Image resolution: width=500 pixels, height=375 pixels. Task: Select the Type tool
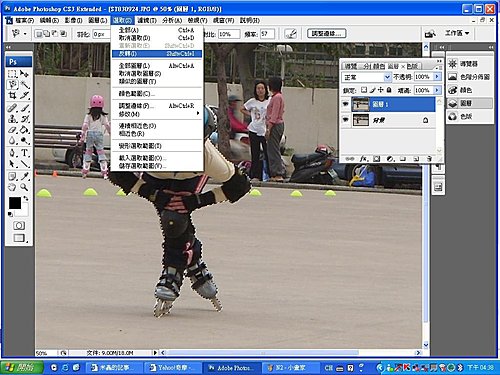[x=24, y=153]
